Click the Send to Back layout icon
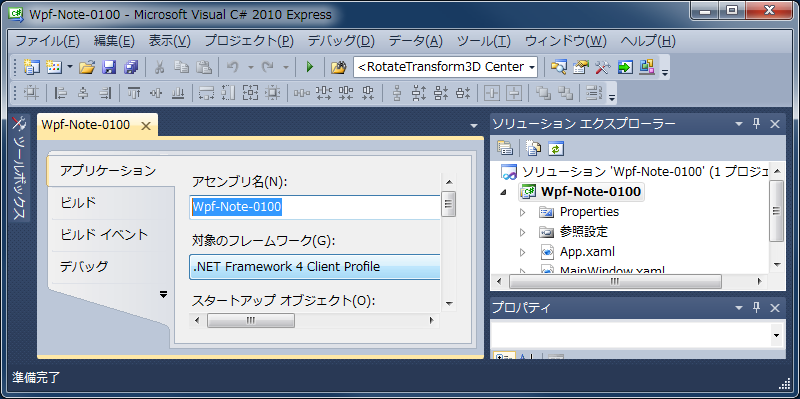 [565, 93]
